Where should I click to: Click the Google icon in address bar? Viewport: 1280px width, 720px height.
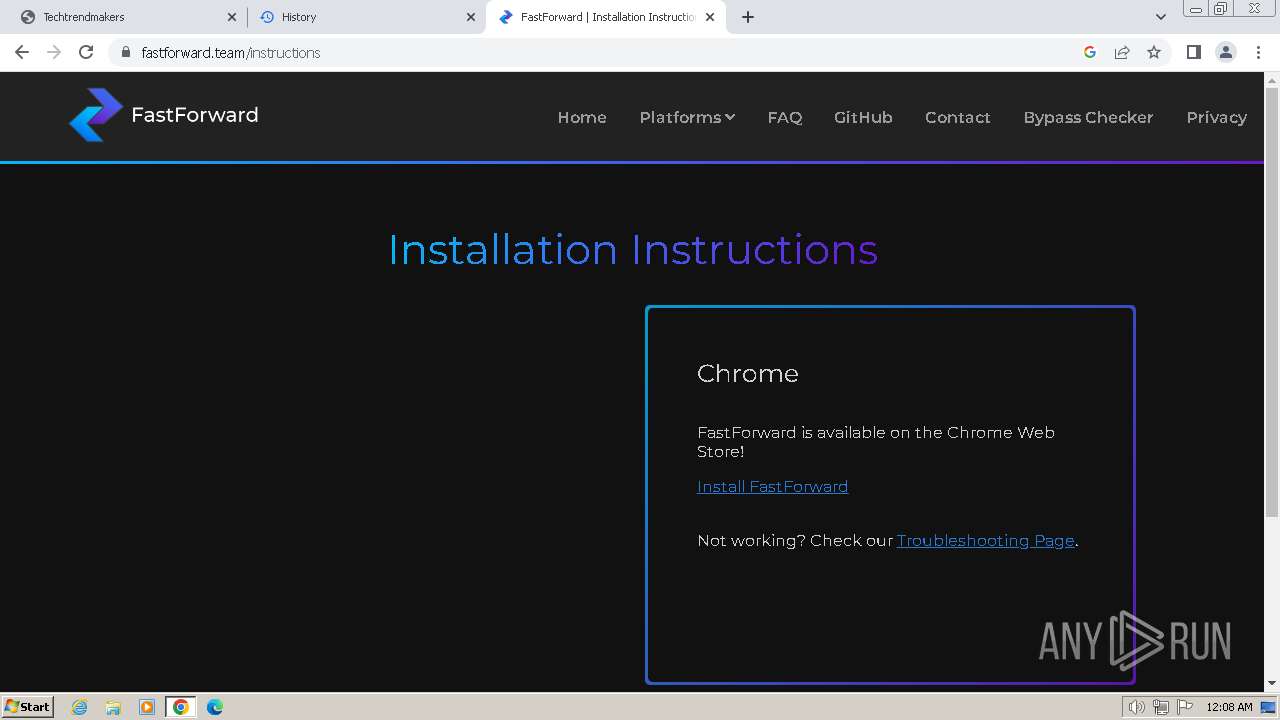pos(1090,52)
